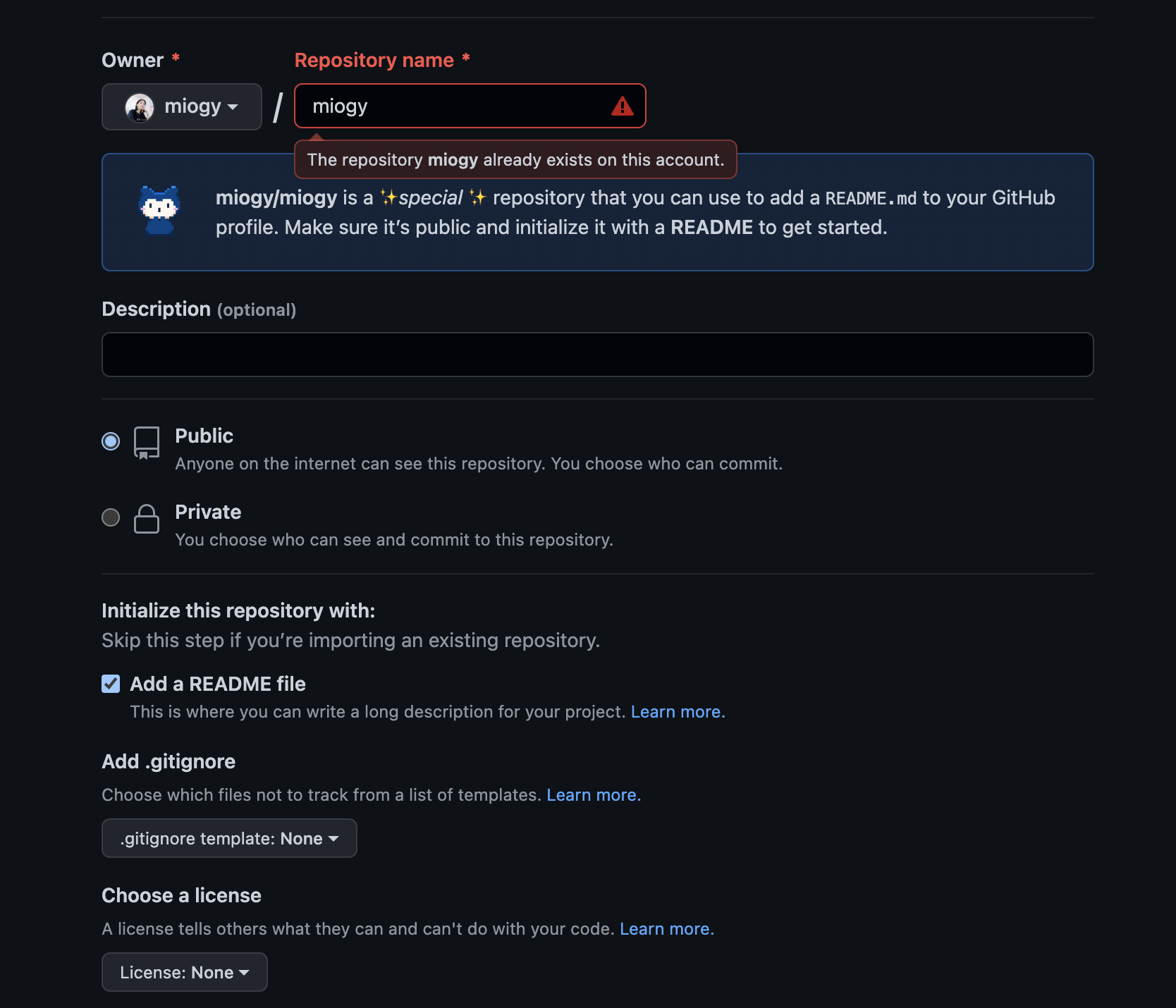Focus the Description text field
The image size is (1176, 1008).
(598, 355)
